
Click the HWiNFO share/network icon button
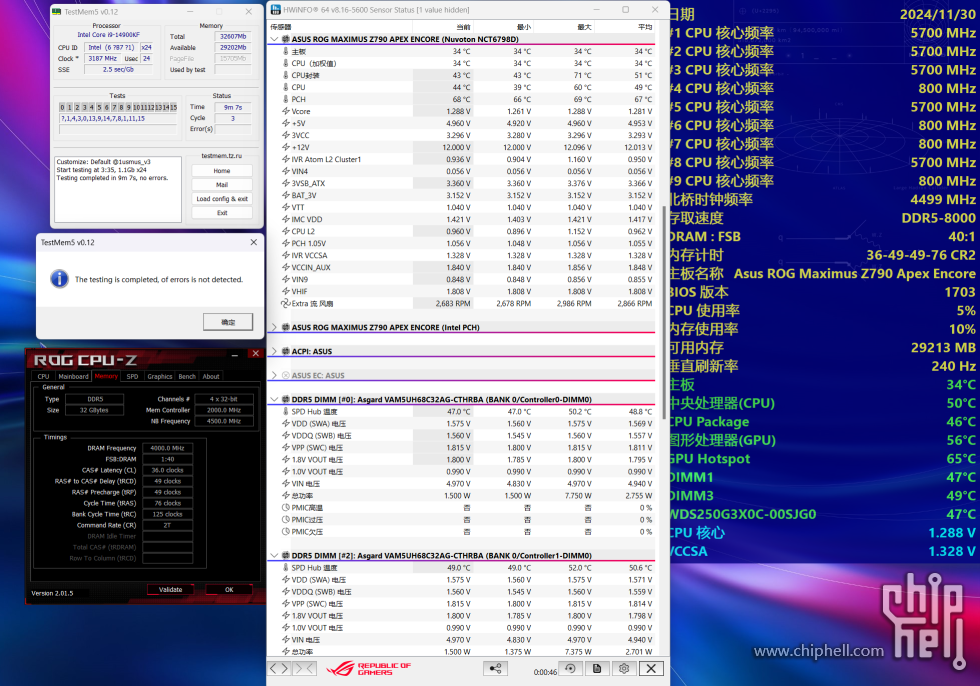point(496,669)
